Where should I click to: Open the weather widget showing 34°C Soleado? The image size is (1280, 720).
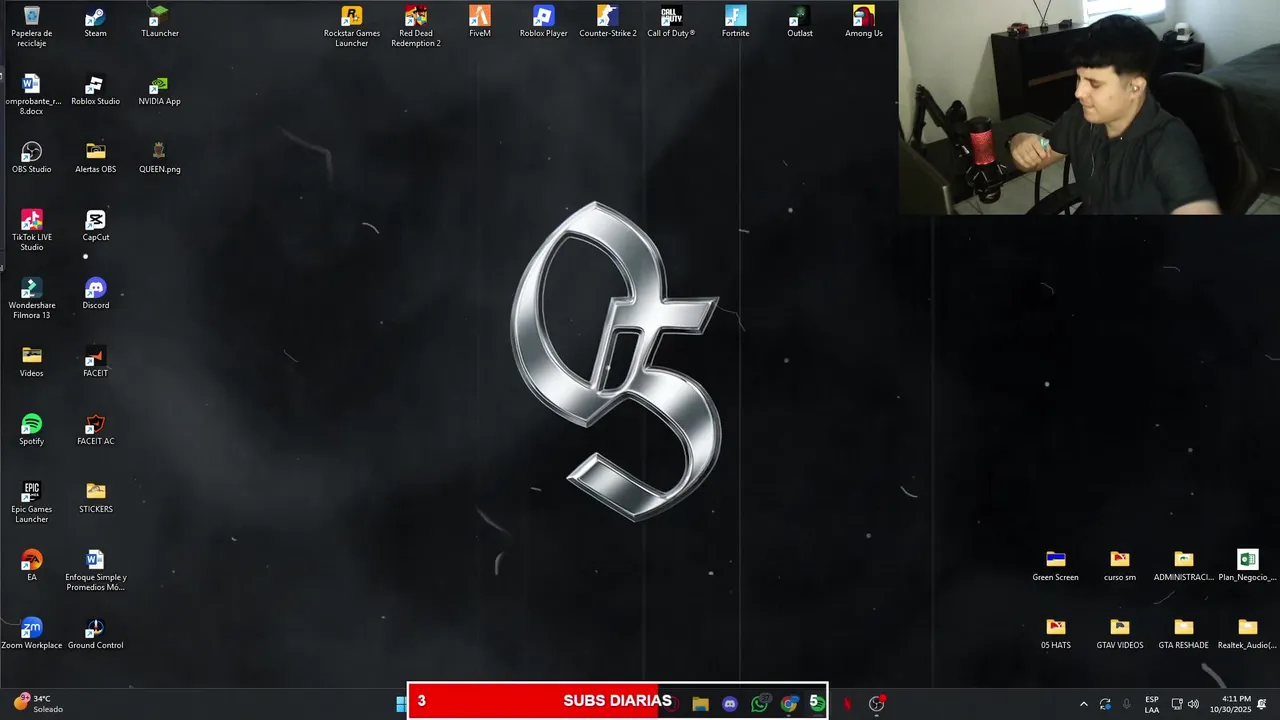(x=38, y=704)
